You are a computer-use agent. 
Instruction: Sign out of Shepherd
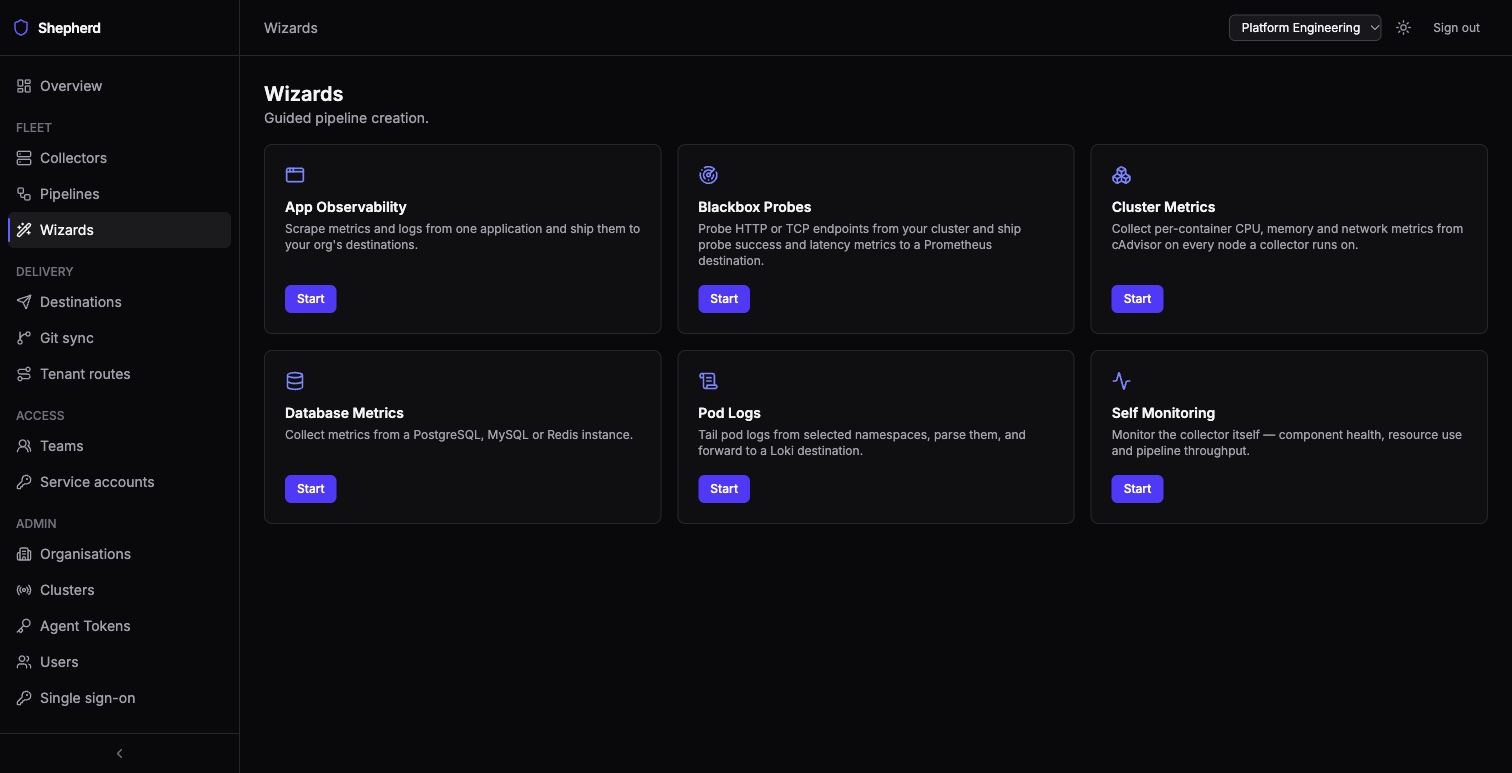pos(1456,28)
